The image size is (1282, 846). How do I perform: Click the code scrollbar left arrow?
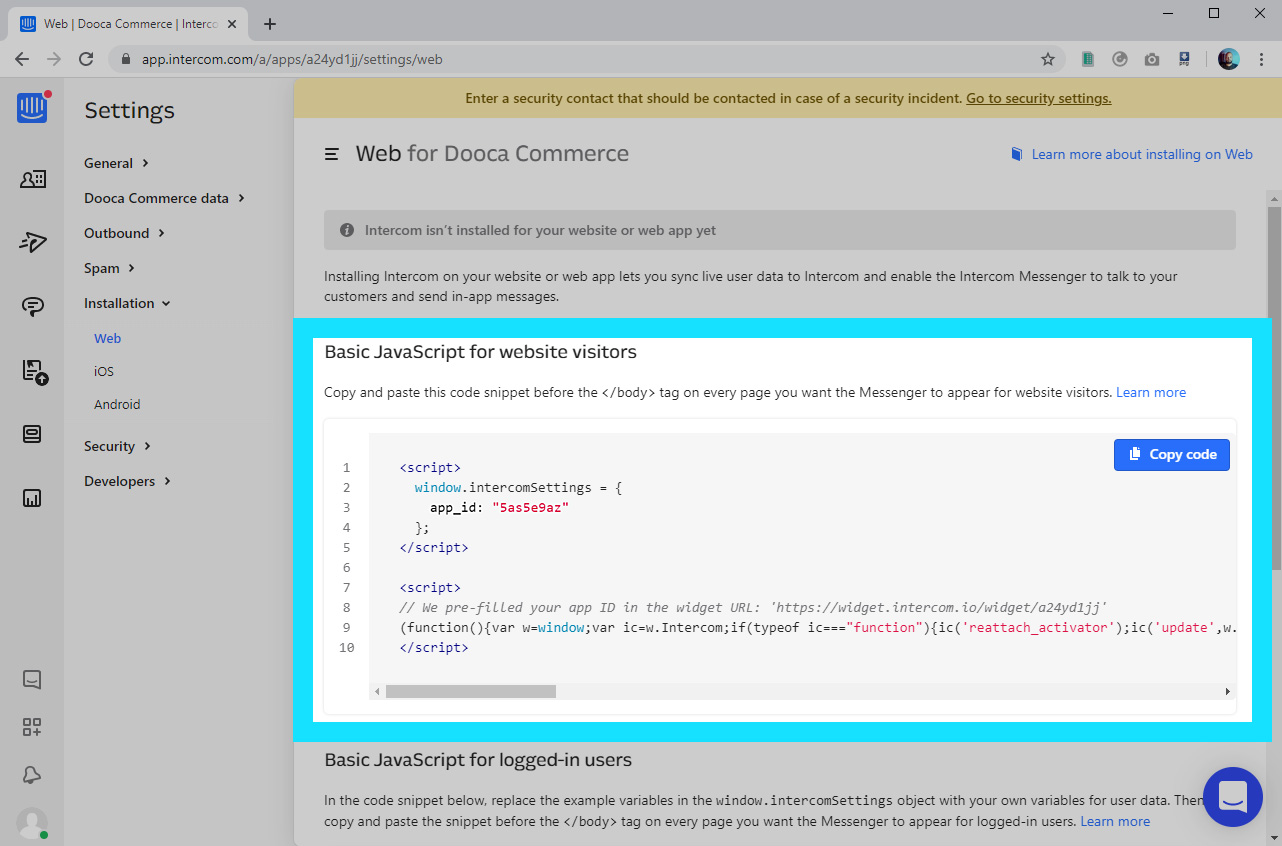377,691
